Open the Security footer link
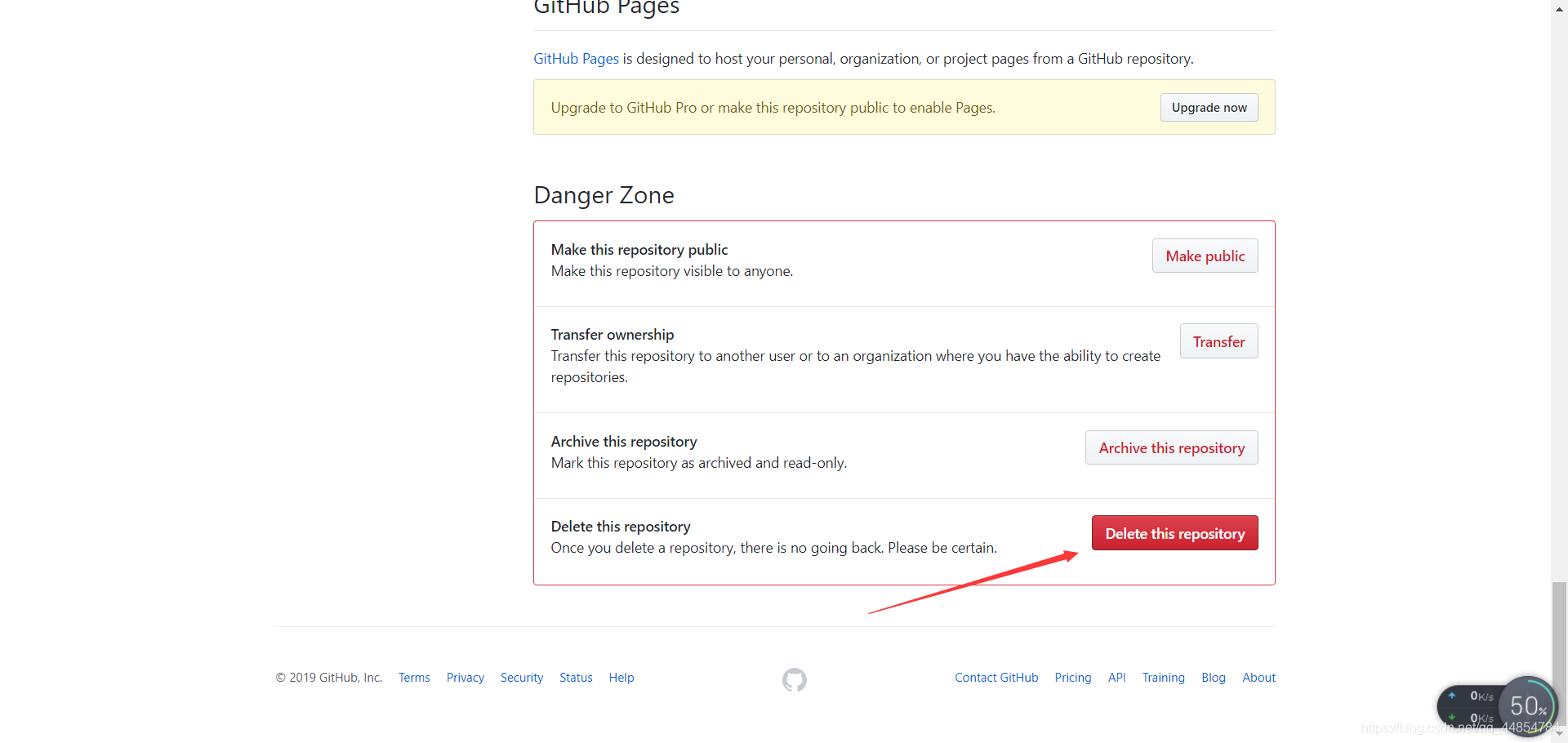 click(x=522, y=678)
